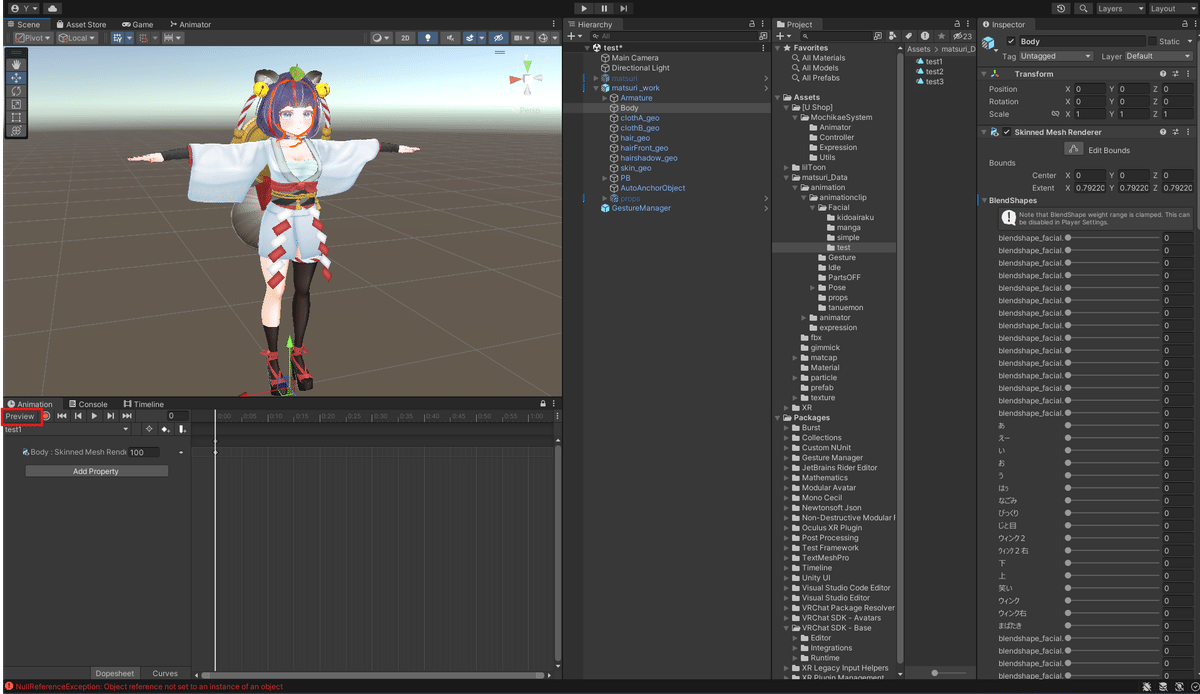The width and height of the screenshot is (1200, 694).
Task: Click the global search magnifier icon
Action: click(x=1083, y=8)
